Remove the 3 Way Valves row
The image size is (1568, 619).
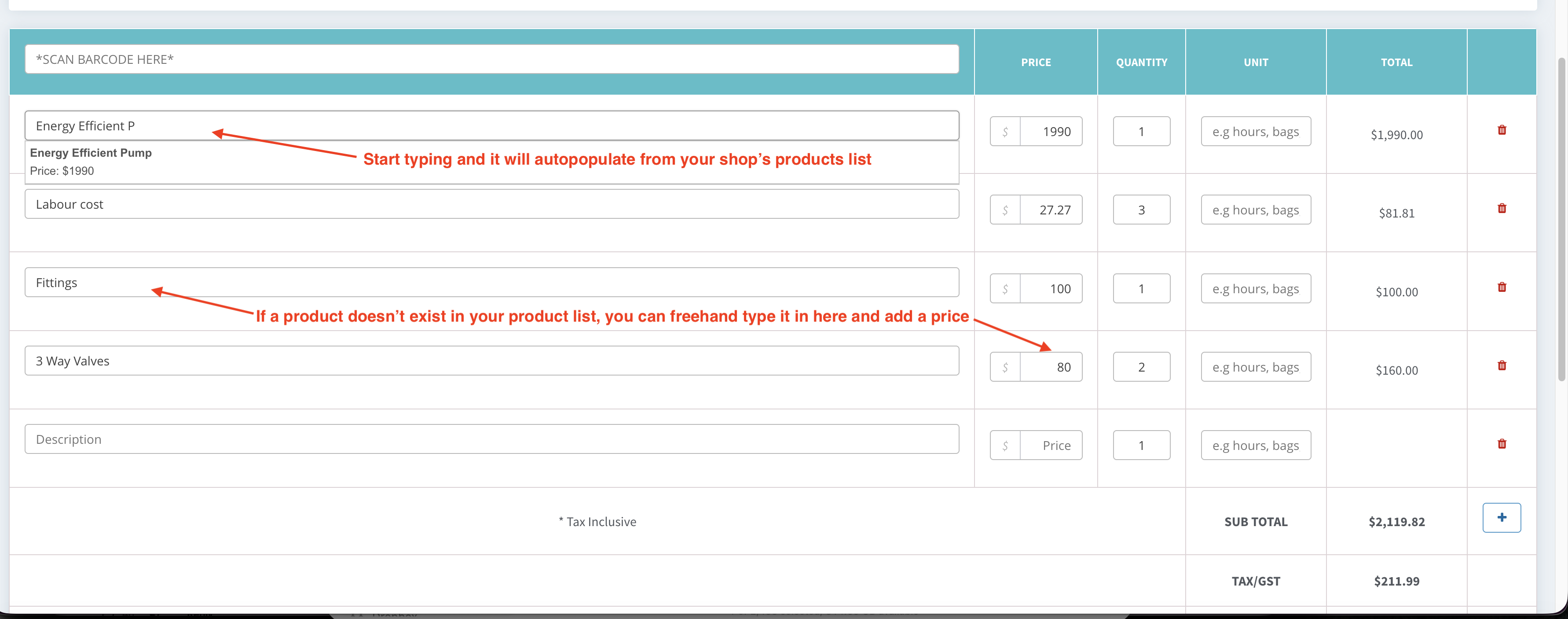(1502, 365)
